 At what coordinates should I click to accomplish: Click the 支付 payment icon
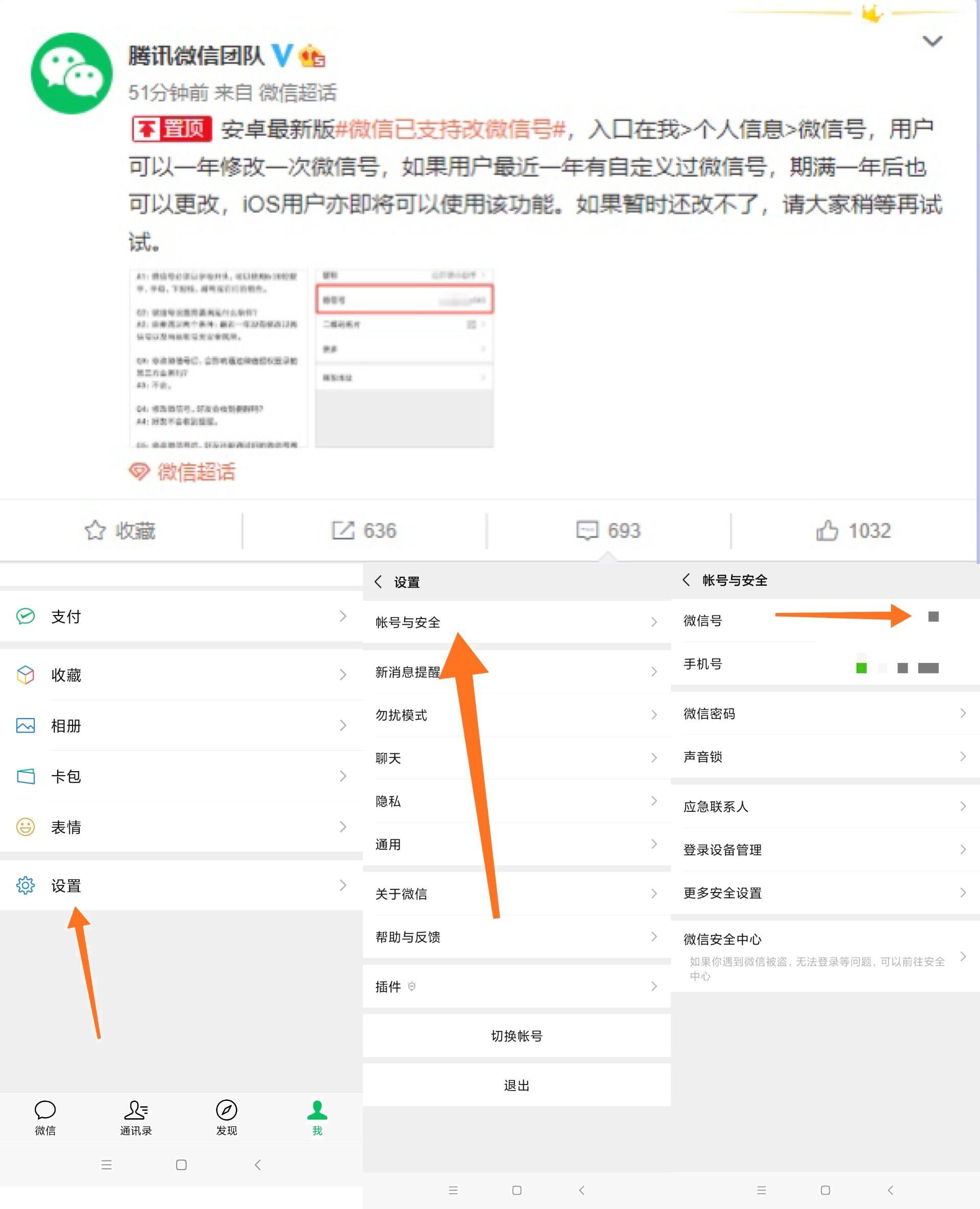point(26,616)
